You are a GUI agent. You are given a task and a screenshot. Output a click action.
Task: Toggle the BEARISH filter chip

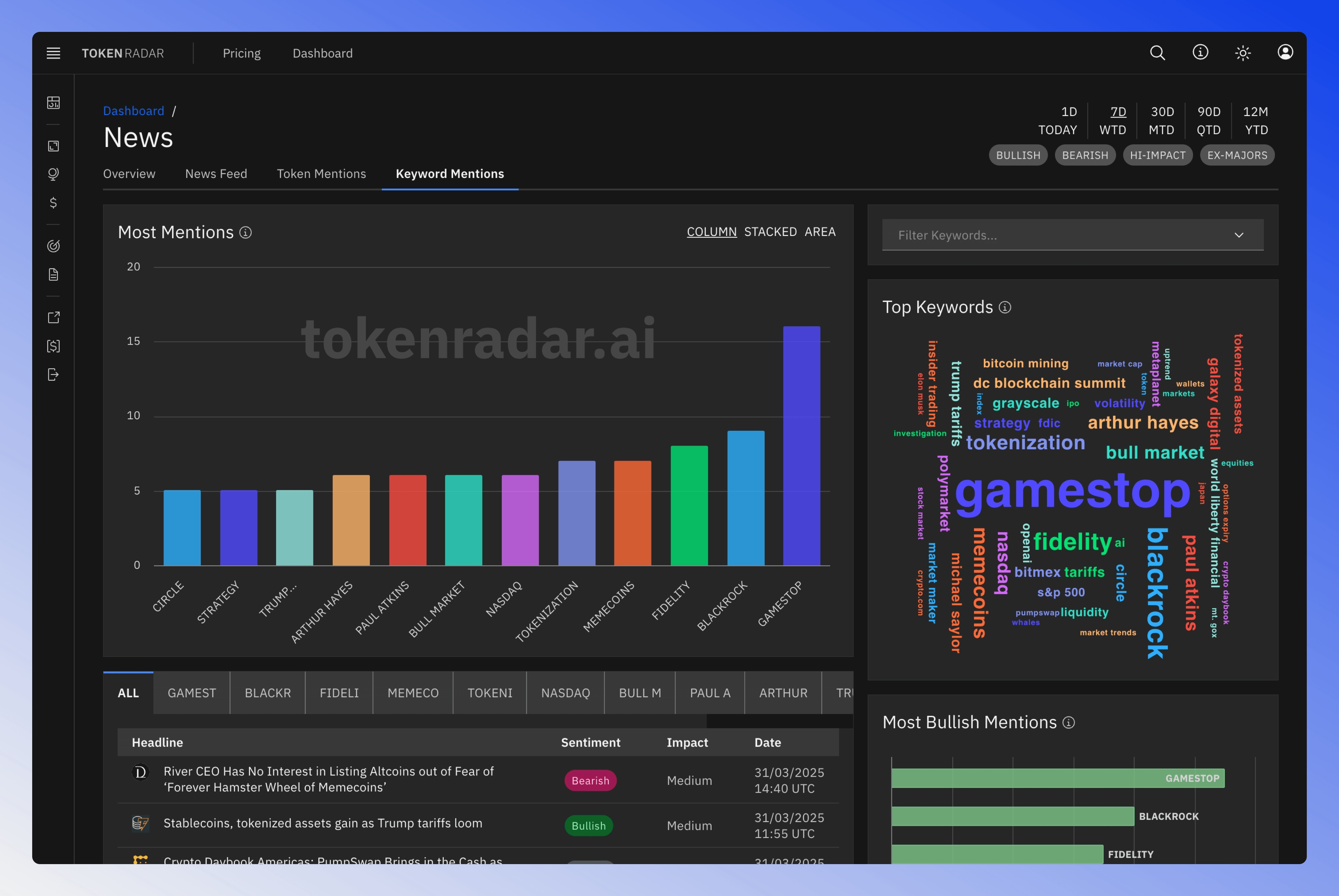pos(1085,155)
